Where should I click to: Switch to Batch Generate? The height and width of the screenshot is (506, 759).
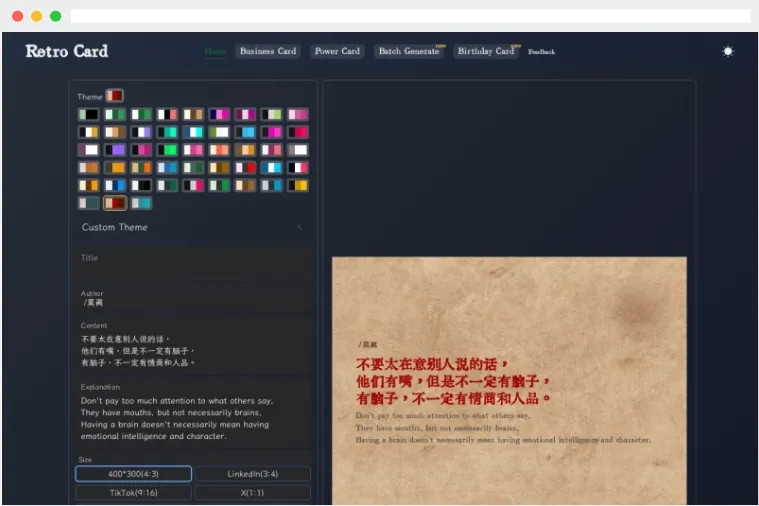[409, 51]
